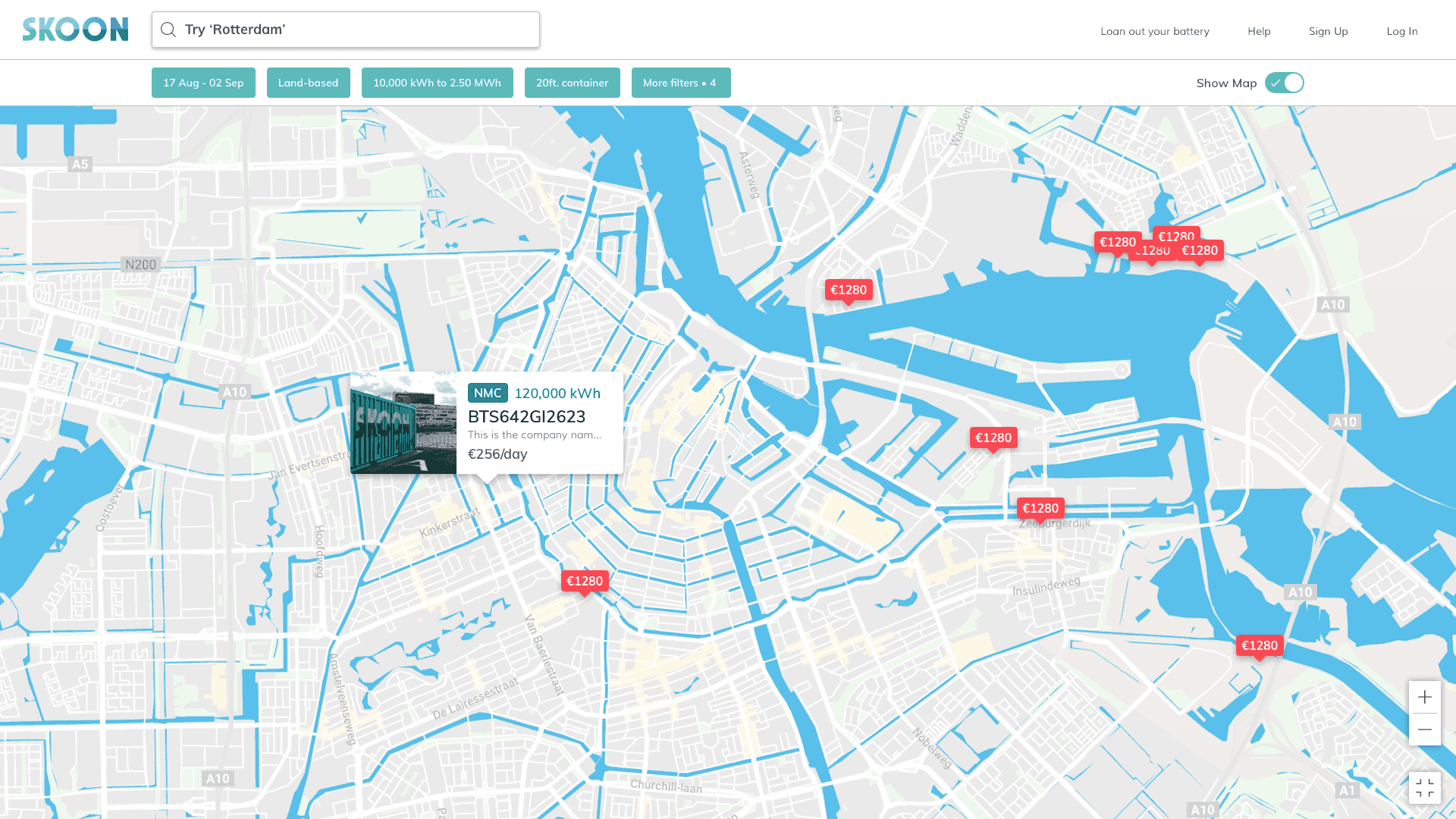The width and height of the screenshot is (1456, 819).
Task: Zoom out the map with minus button
Action: pos(1425,730)
